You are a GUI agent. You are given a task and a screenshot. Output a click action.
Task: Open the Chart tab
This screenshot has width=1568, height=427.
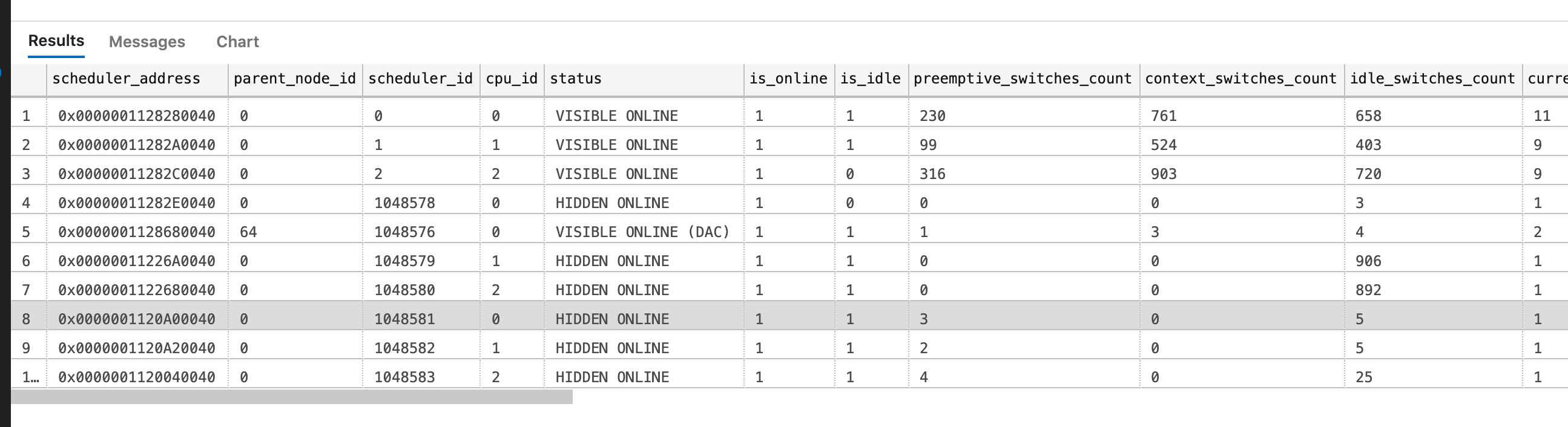(x=237, y=41)
